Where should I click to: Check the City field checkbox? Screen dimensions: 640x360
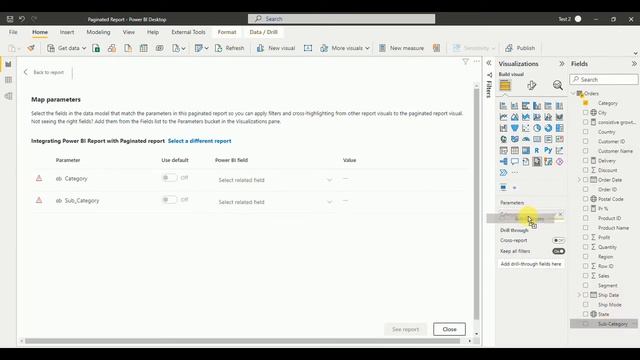(x=585, y=113)
